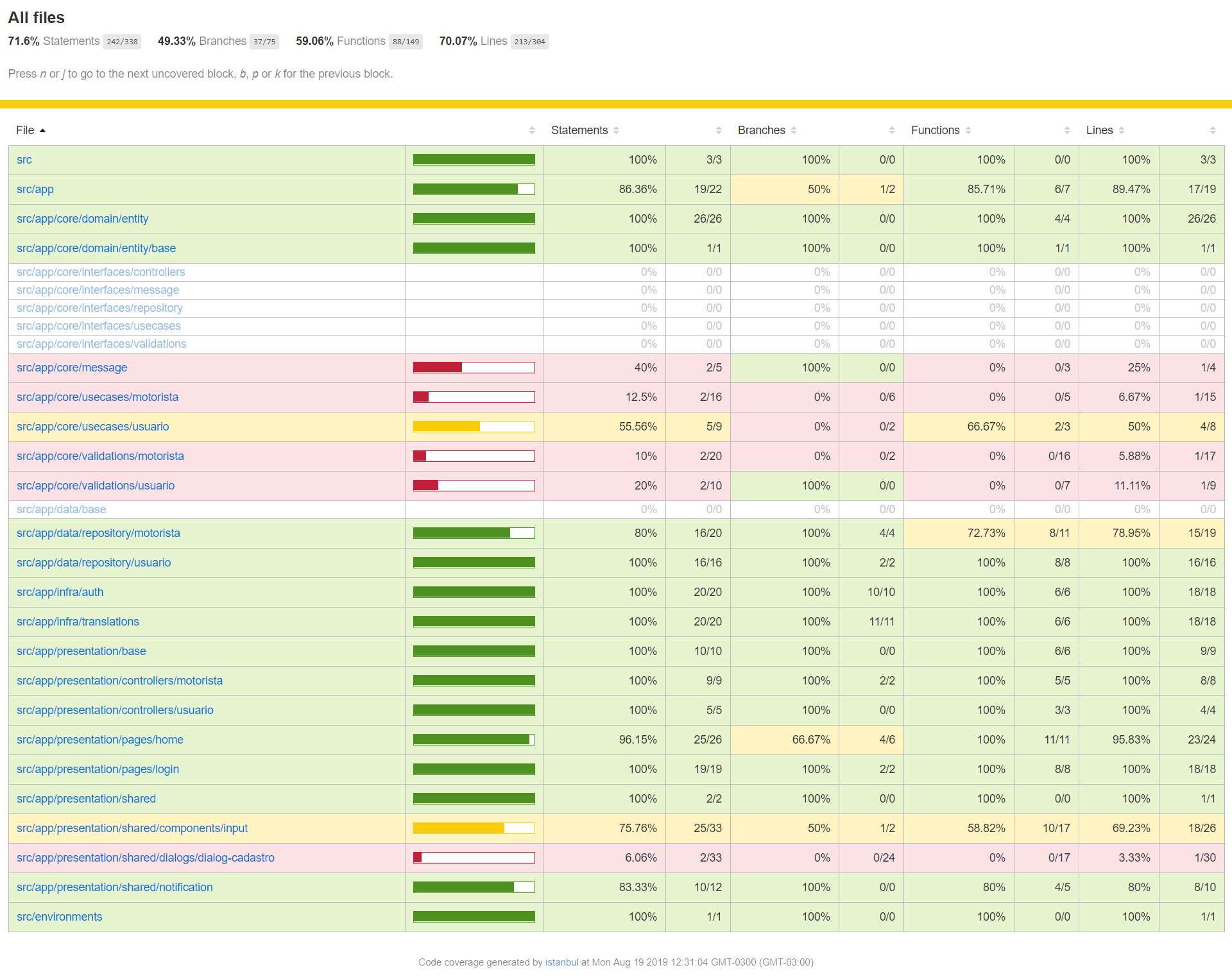Open the src/app folder link
1232x979 pixels.
click(x=35, y=189)
